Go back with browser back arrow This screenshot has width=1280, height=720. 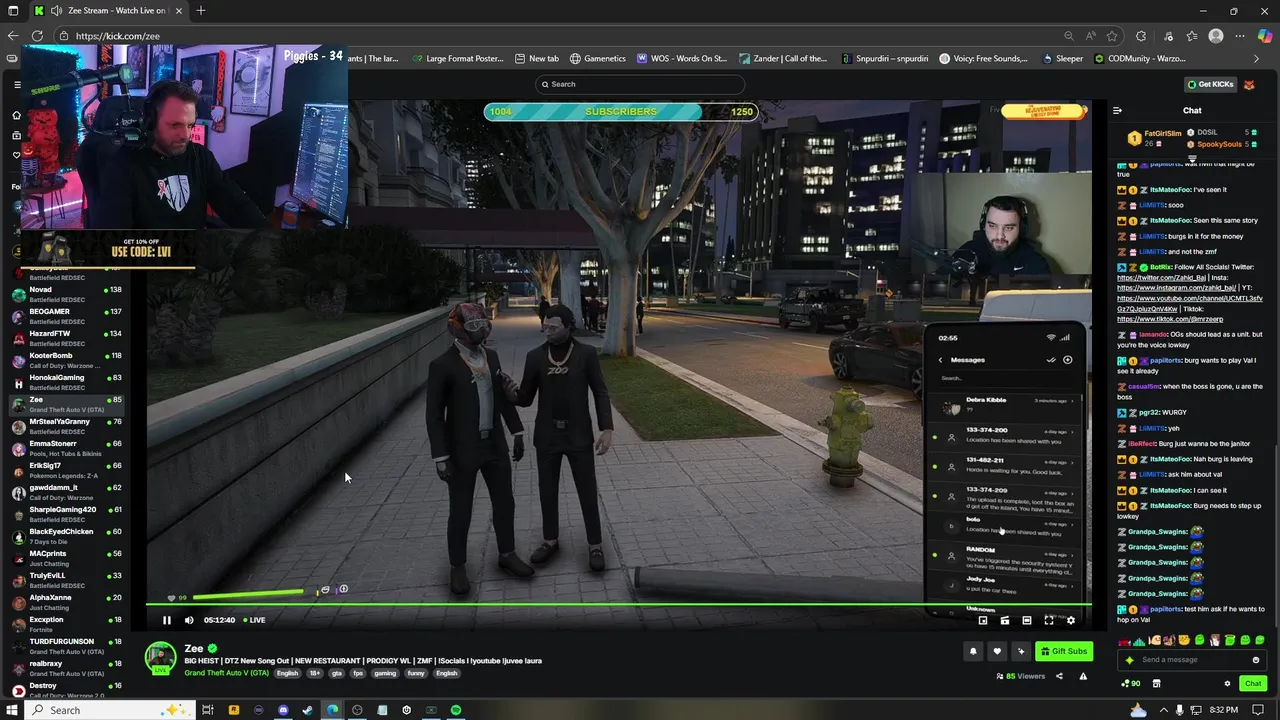12,36
